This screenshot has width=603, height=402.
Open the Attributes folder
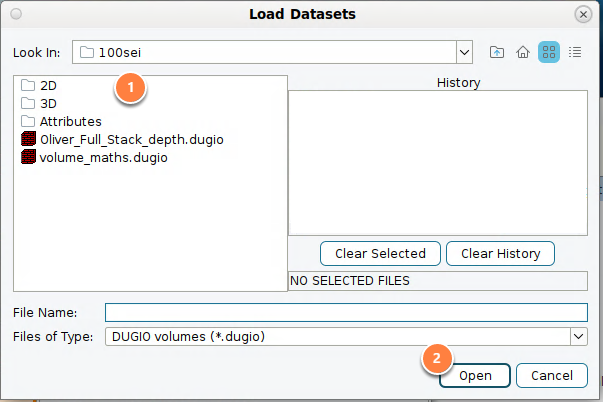pyautogui.click(x=62, y=122)
